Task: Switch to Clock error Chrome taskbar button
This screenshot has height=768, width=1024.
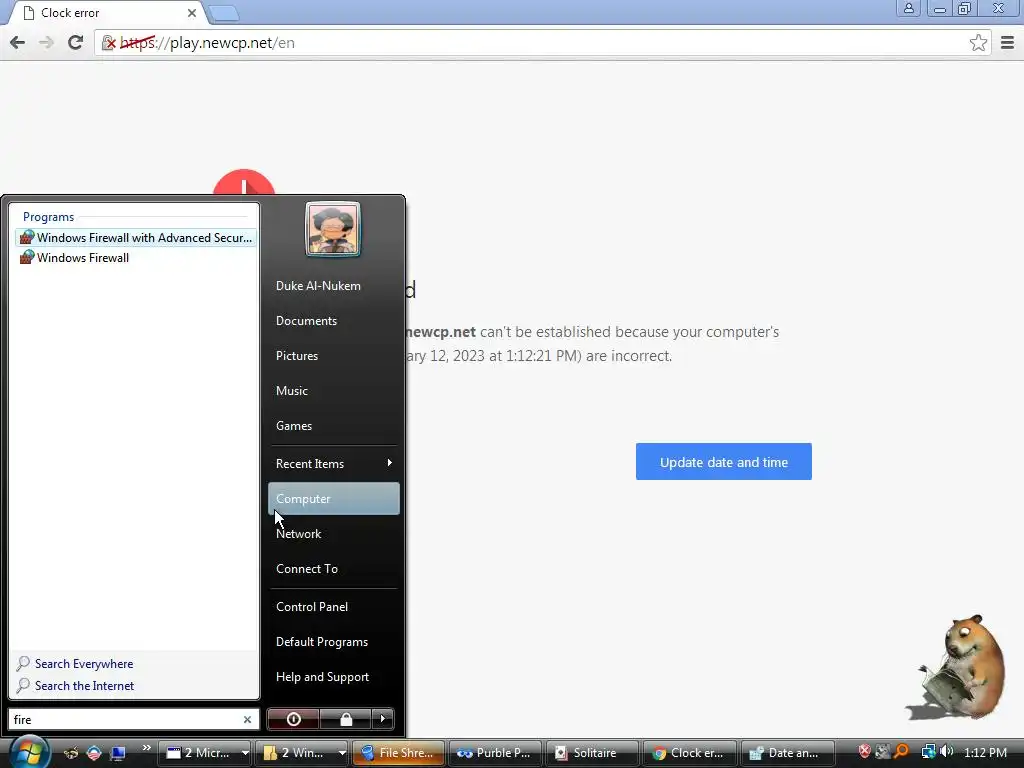Action: click(x=689, y=753)
